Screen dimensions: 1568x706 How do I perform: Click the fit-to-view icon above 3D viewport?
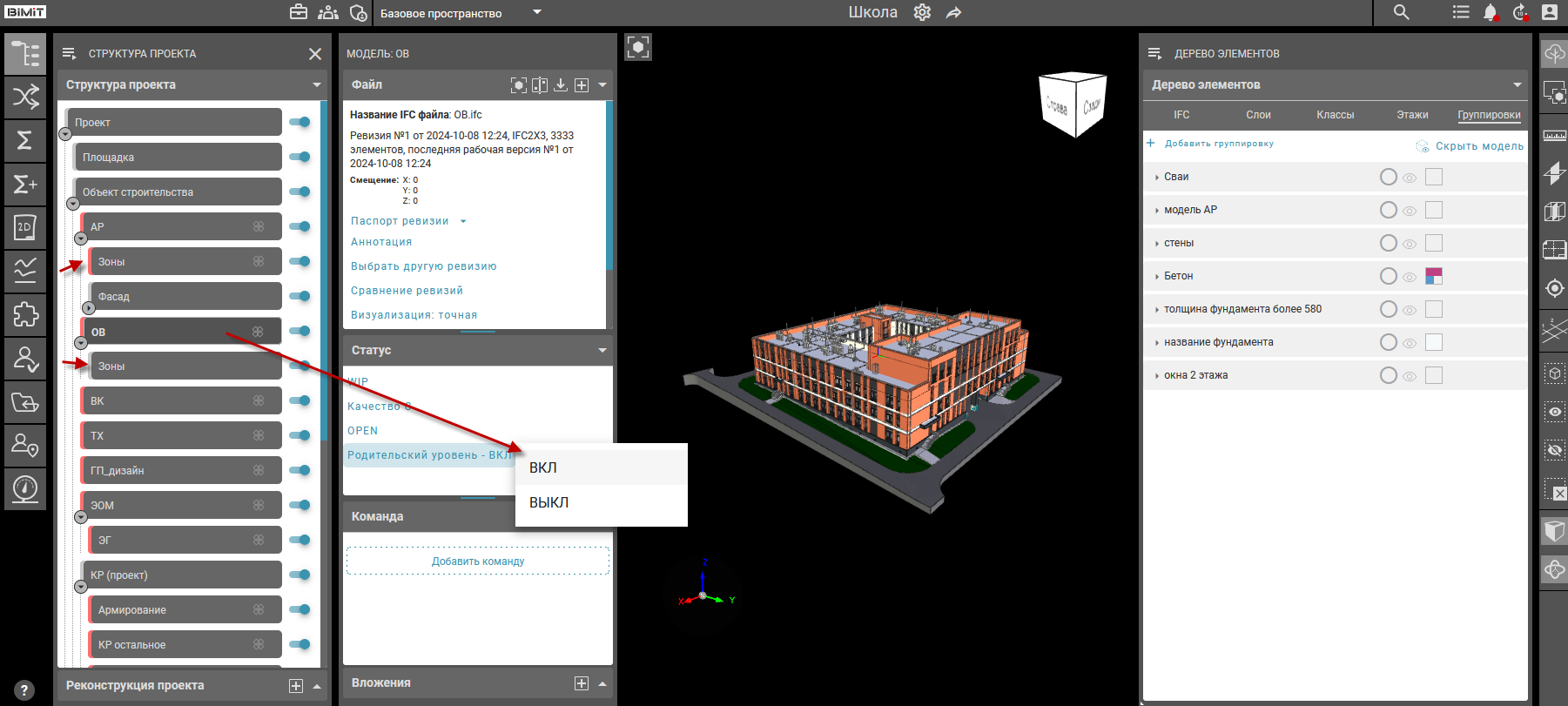click(638, 47)
